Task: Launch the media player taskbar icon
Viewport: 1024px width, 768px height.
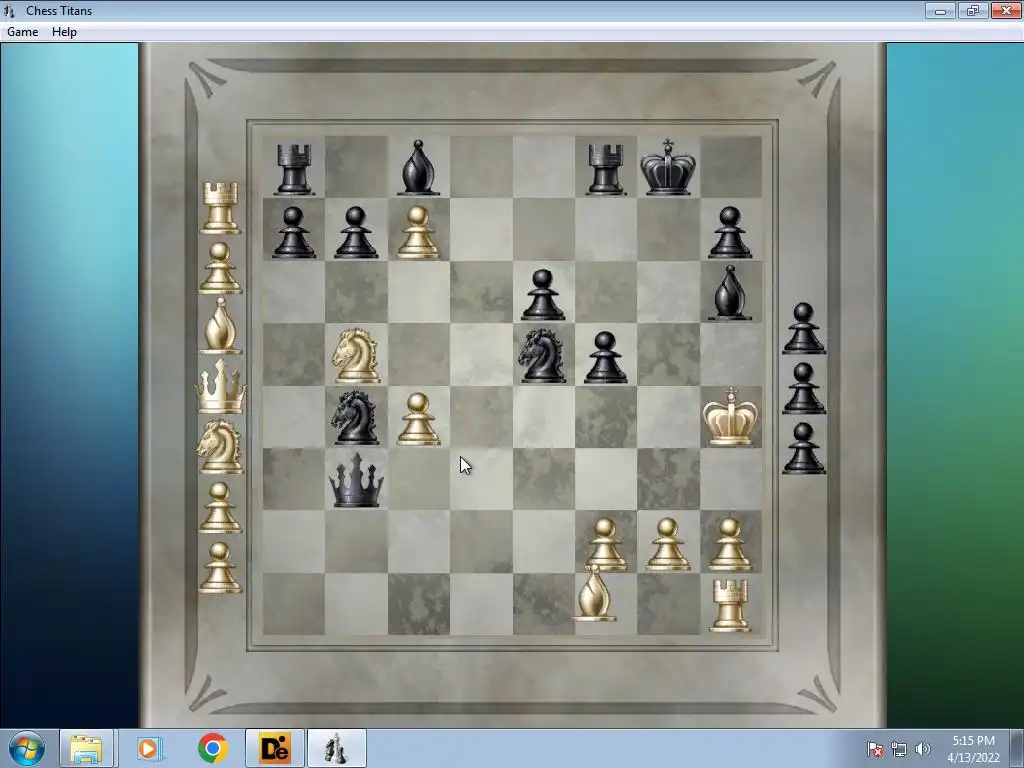Action: tap(148, 748)
